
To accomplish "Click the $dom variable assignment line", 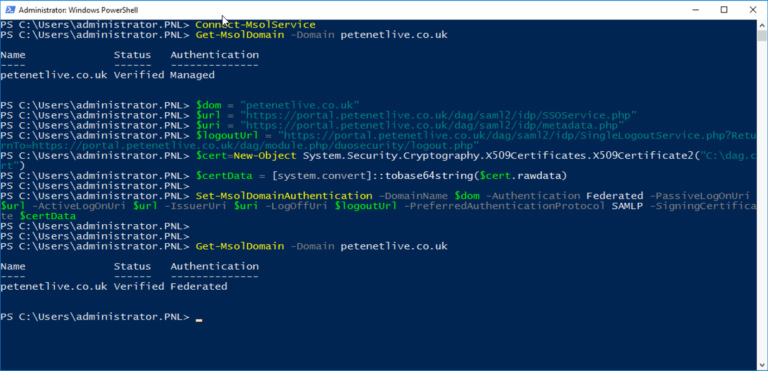I will tap(278, 105).
